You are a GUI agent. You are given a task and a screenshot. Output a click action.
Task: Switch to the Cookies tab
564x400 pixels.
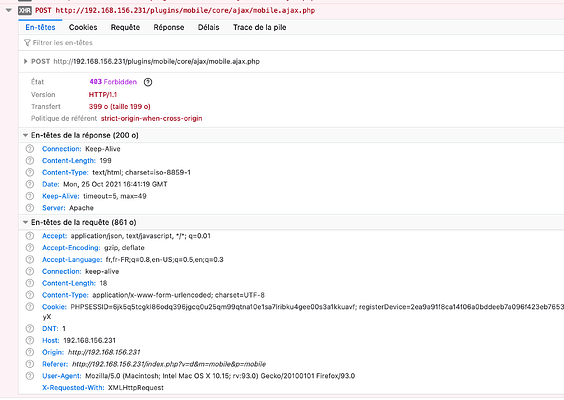83,27
